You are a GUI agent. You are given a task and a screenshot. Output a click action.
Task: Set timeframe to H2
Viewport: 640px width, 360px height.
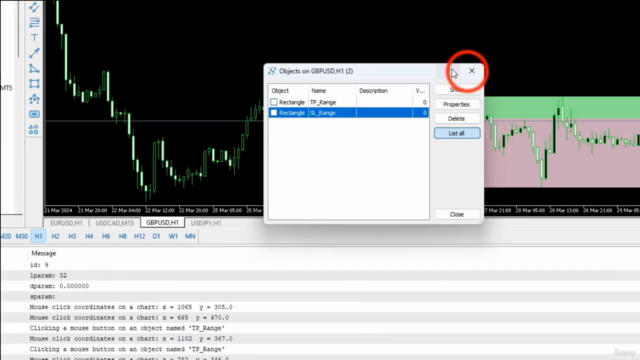(56, 236)
